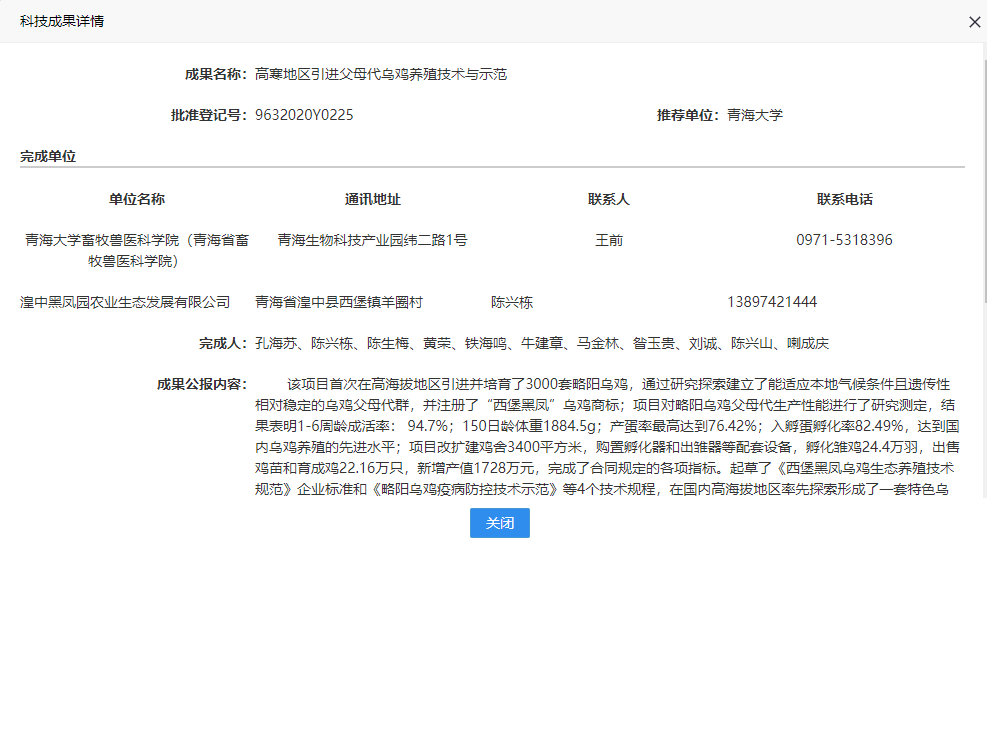Select the 湟中黑凤园农业生态发展有限公司 row

click(x=125, y=302)
